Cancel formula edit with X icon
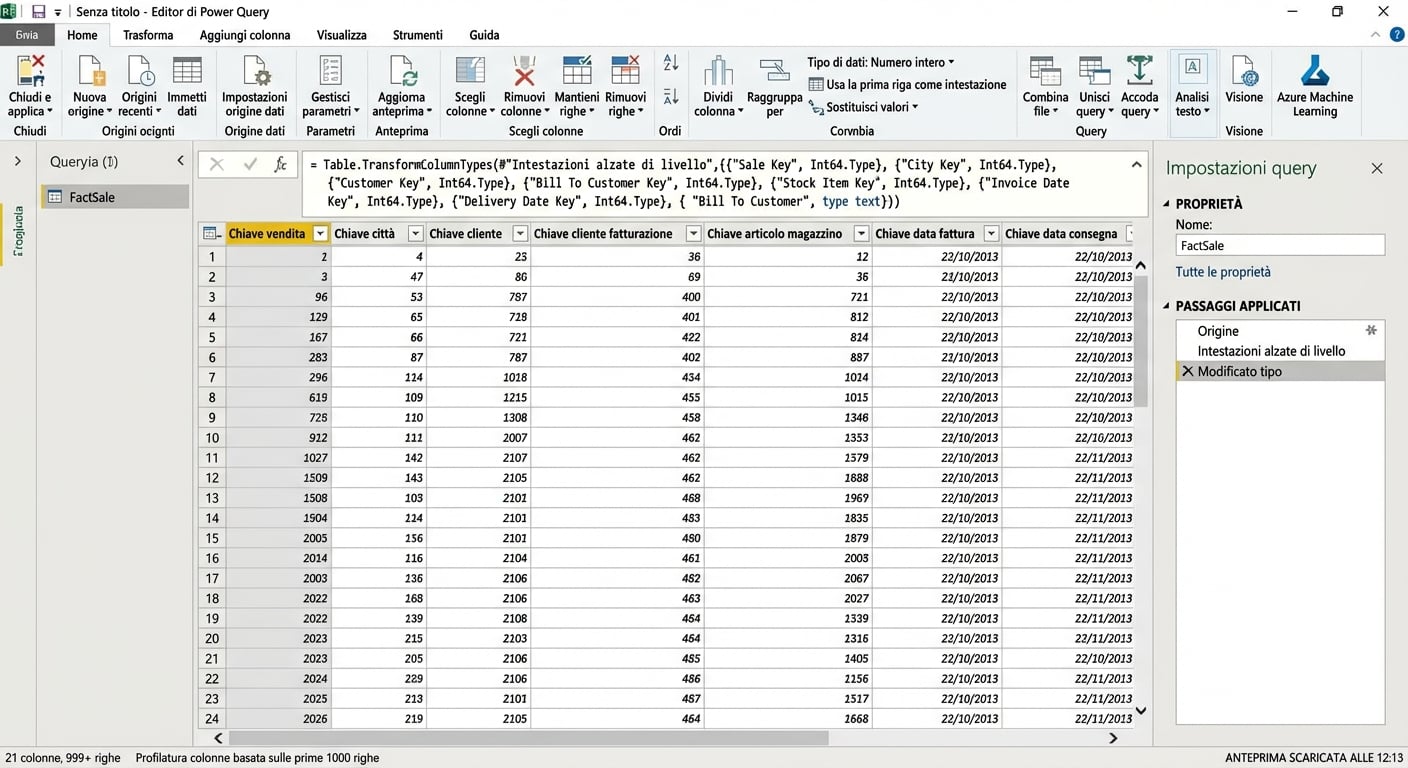The image size is (1408, 768). click(217, 165)
